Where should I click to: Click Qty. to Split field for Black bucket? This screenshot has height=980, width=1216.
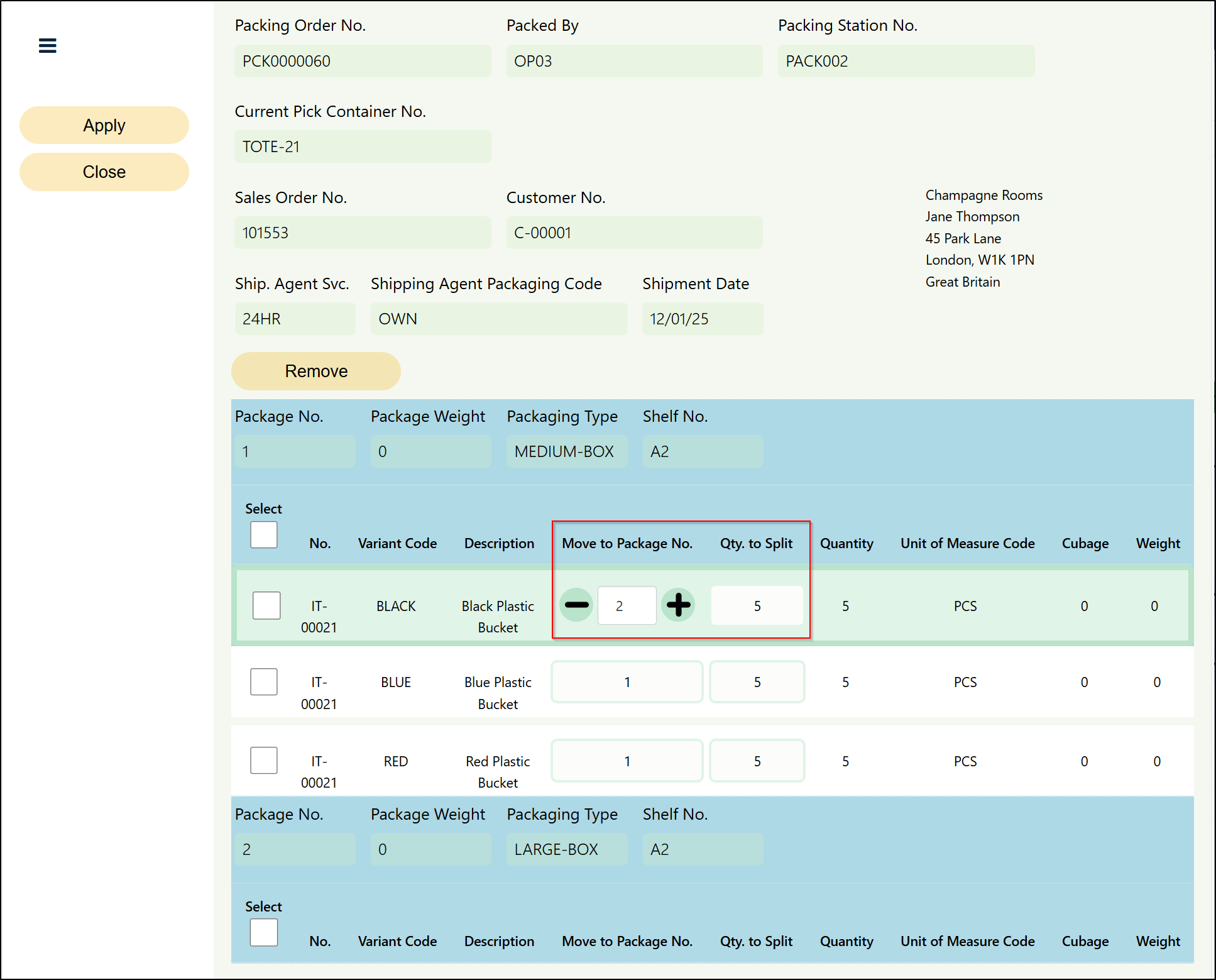pyautogui.click(x=757, y=606)
